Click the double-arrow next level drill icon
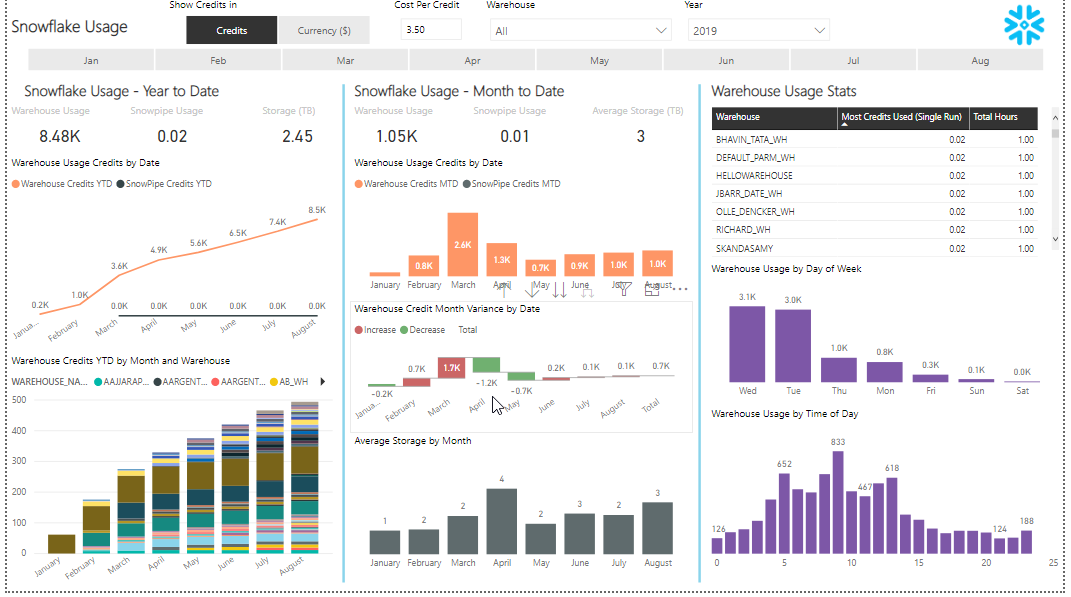1071x597 pixels. (x=559, y=290)
